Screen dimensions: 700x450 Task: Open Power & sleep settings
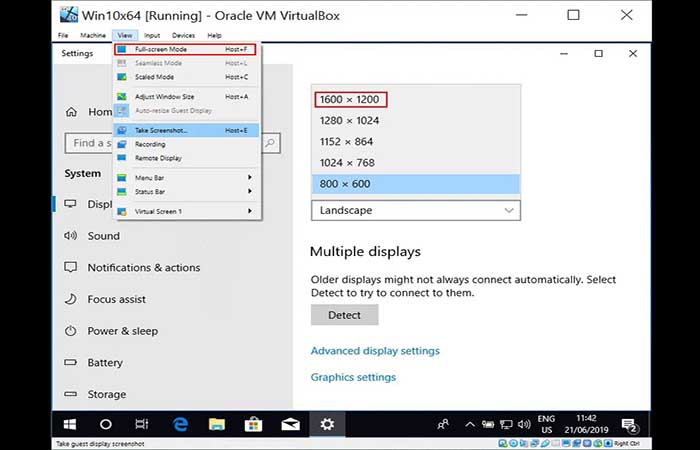coord(112,331)
